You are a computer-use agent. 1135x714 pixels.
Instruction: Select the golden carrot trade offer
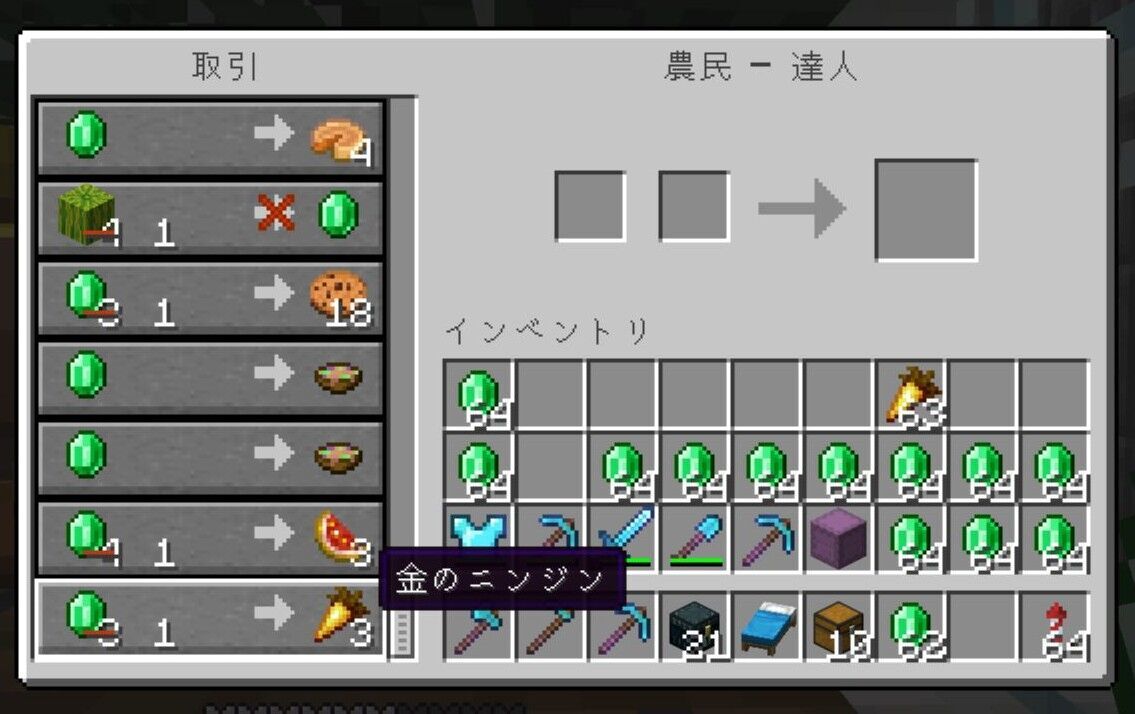click(210, 619)
